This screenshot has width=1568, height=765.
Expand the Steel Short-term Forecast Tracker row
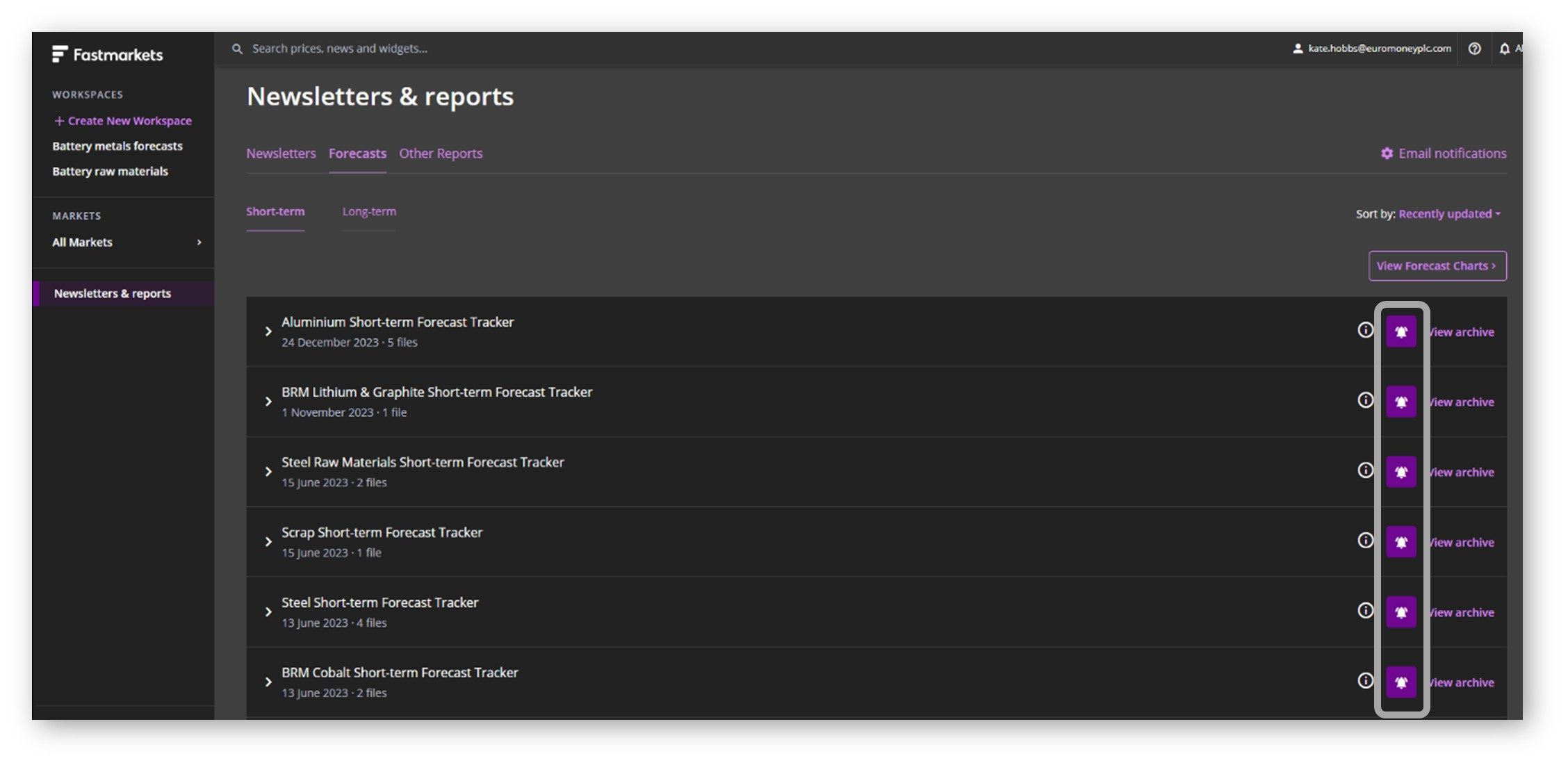coord(268,612)
